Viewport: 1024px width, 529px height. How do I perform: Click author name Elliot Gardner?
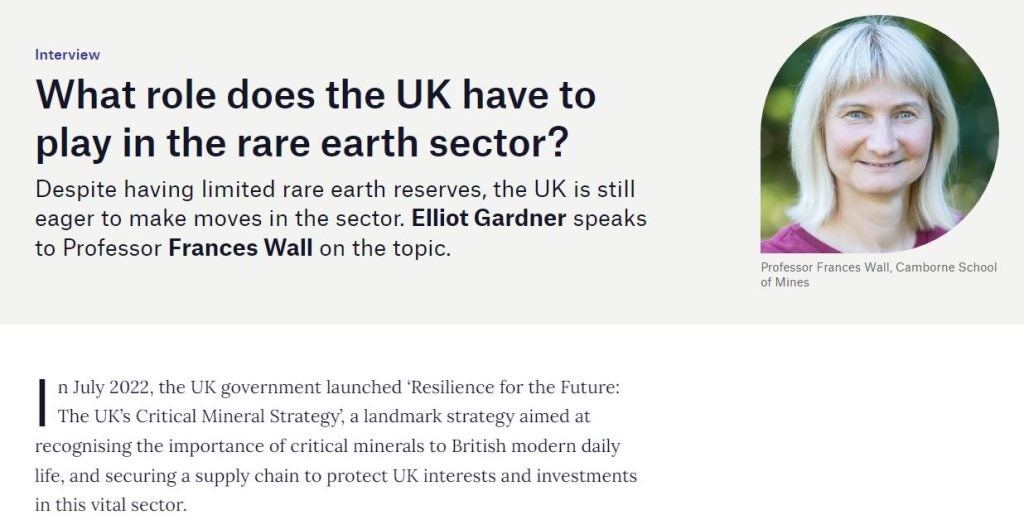click(x=488, y=219)
